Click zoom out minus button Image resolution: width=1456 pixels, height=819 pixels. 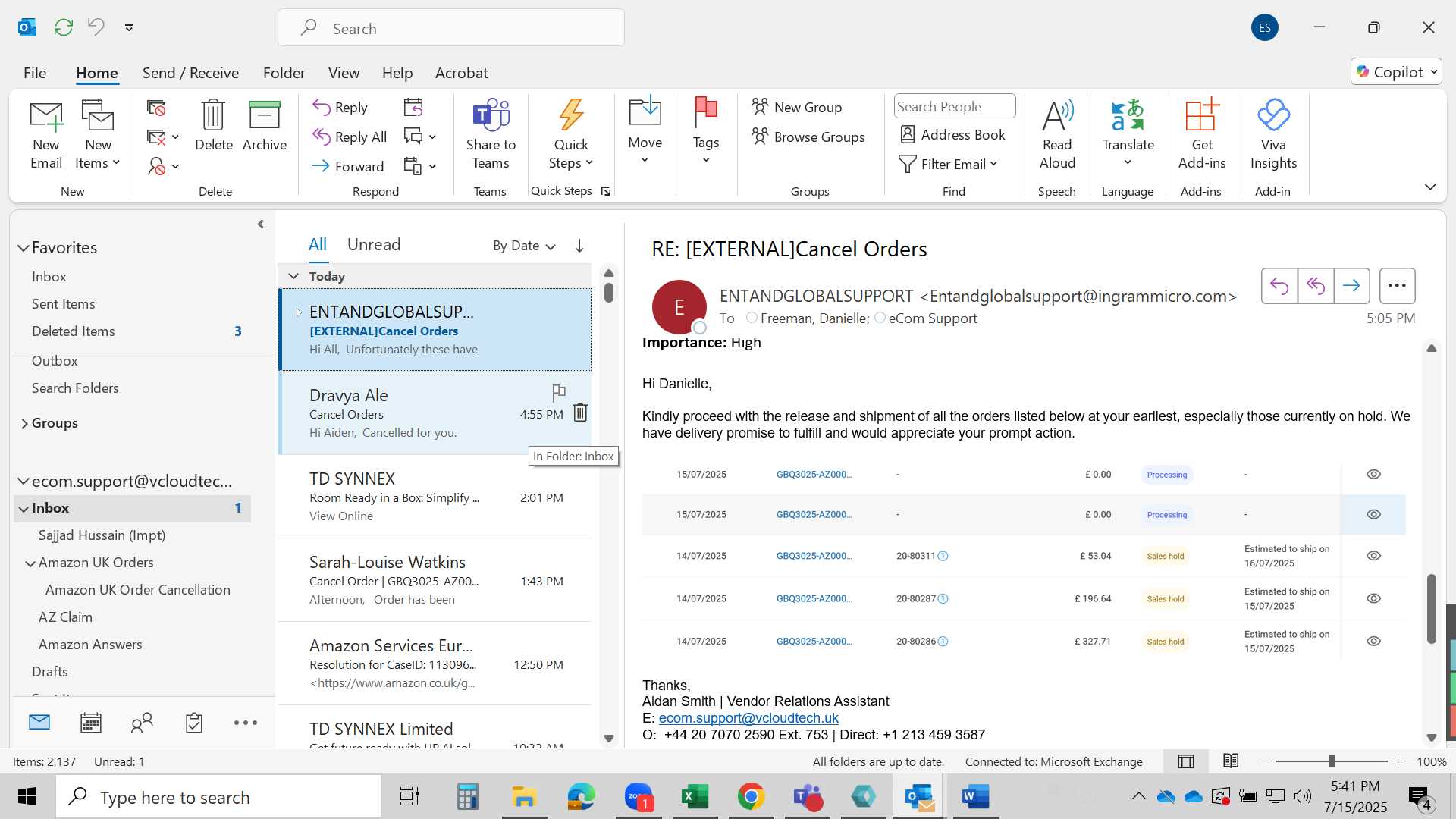[1264, 761]
